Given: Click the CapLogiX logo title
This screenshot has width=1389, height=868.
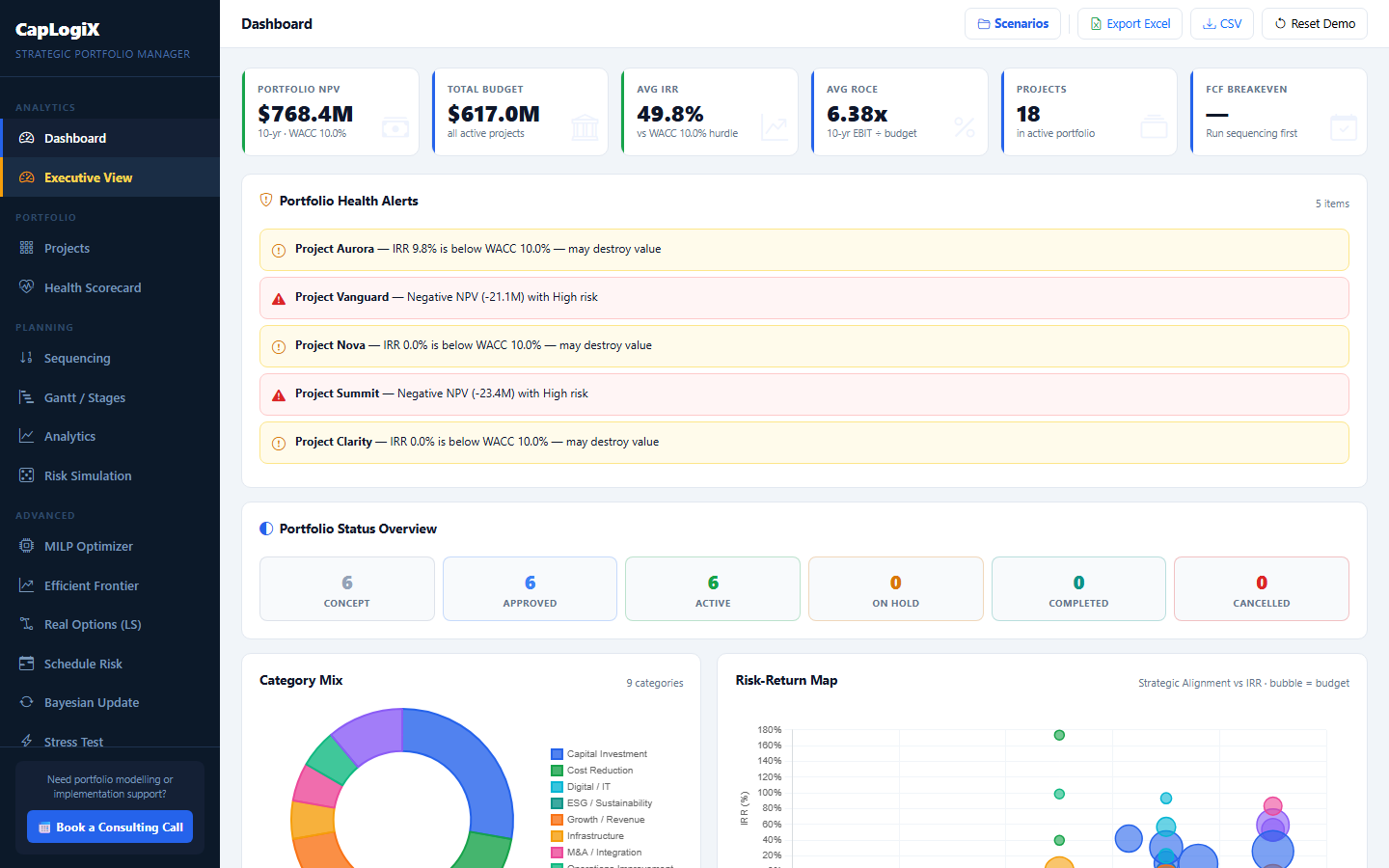Looking at the screenshot, I should pyautogui.click(x=58, y=30).
